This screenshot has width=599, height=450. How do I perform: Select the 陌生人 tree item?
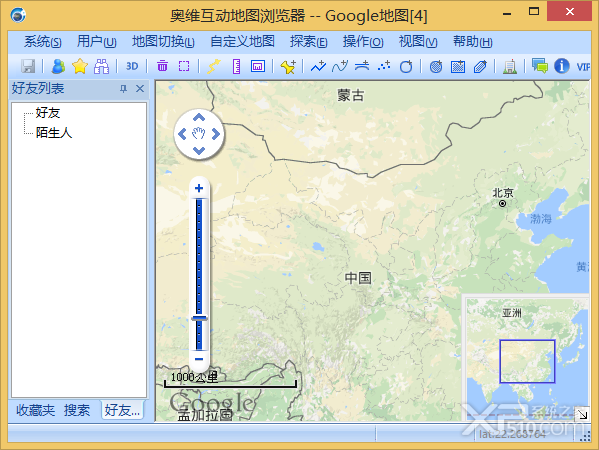point(54,133)
